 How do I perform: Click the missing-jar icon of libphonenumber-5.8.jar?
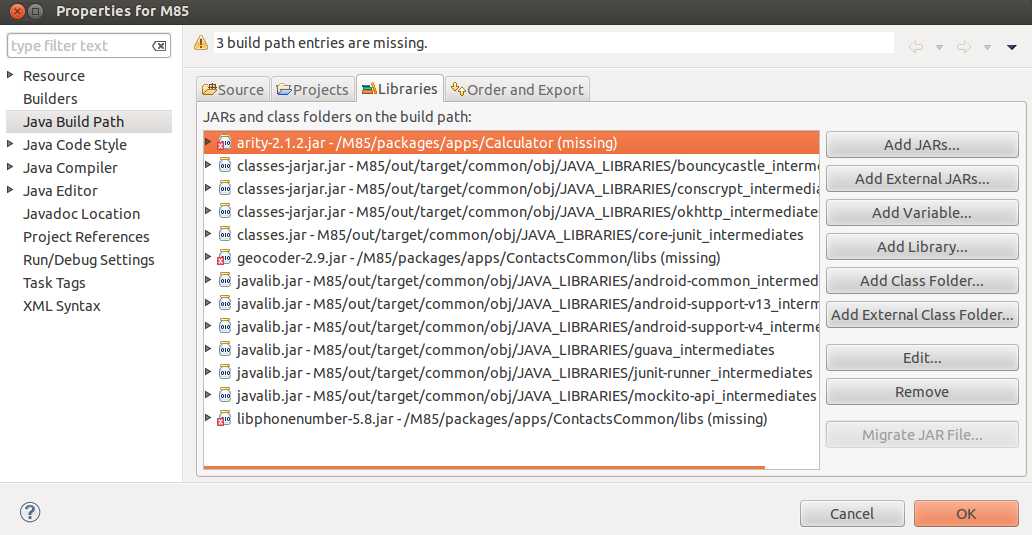[x=224, y=419]
